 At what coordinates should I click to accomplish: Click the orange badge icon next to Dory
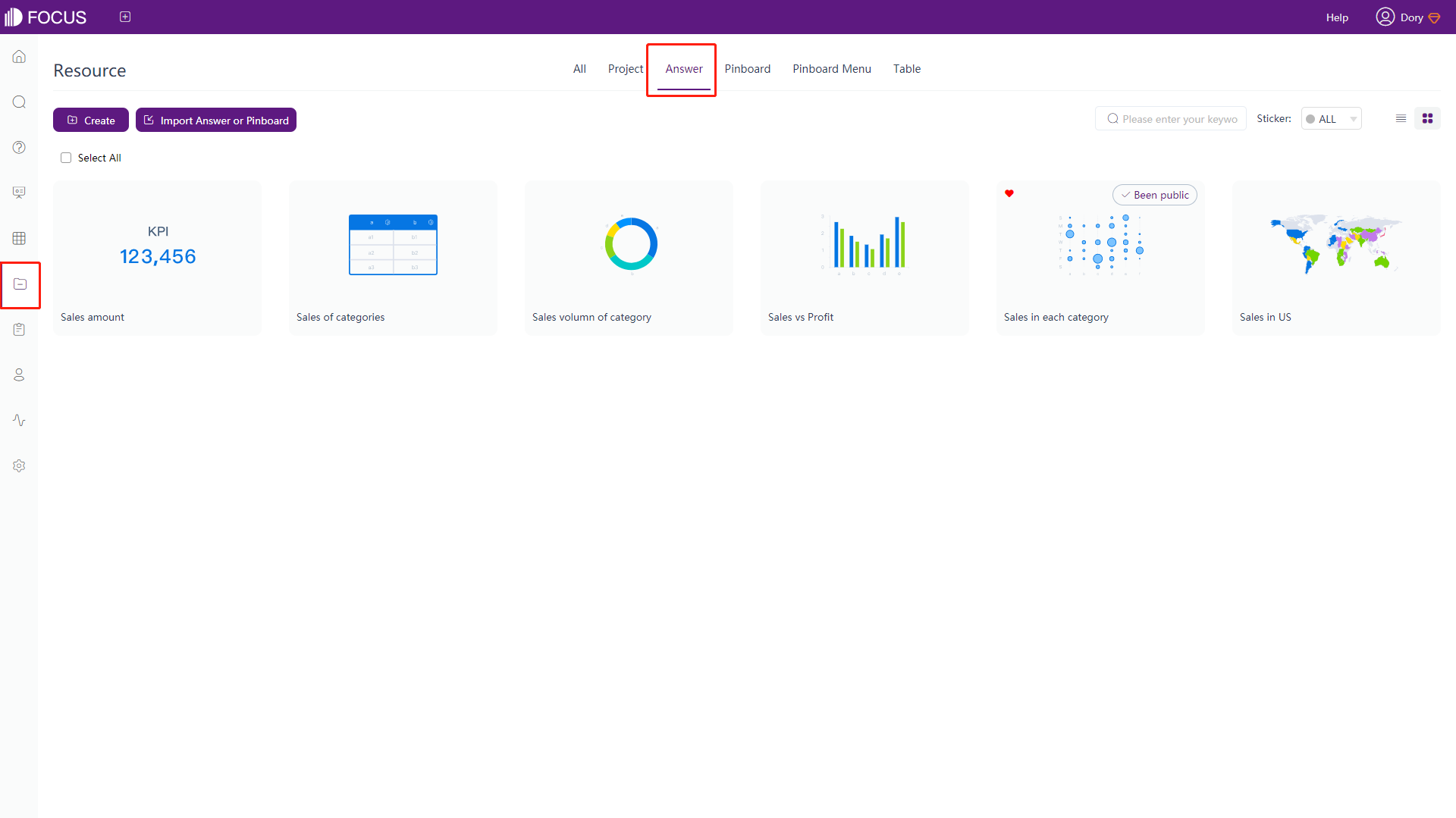(x=1434, y=17)
